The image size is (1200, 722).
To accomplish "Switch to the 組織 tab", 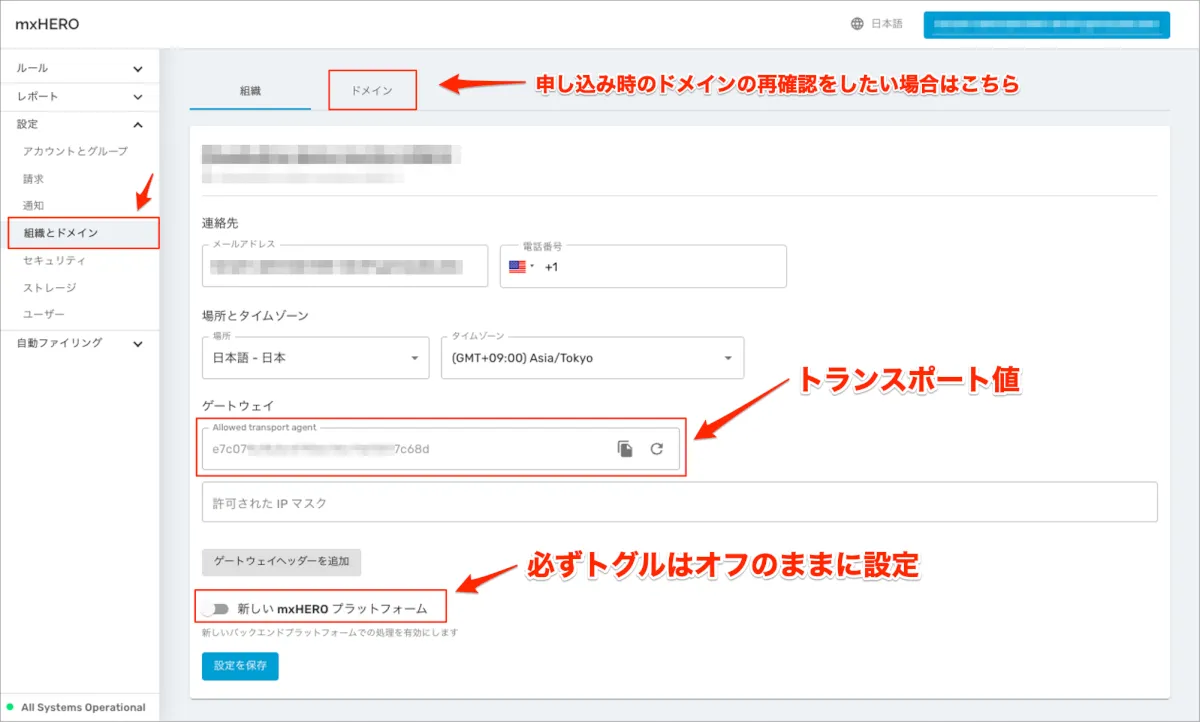I will pos(250,90).
